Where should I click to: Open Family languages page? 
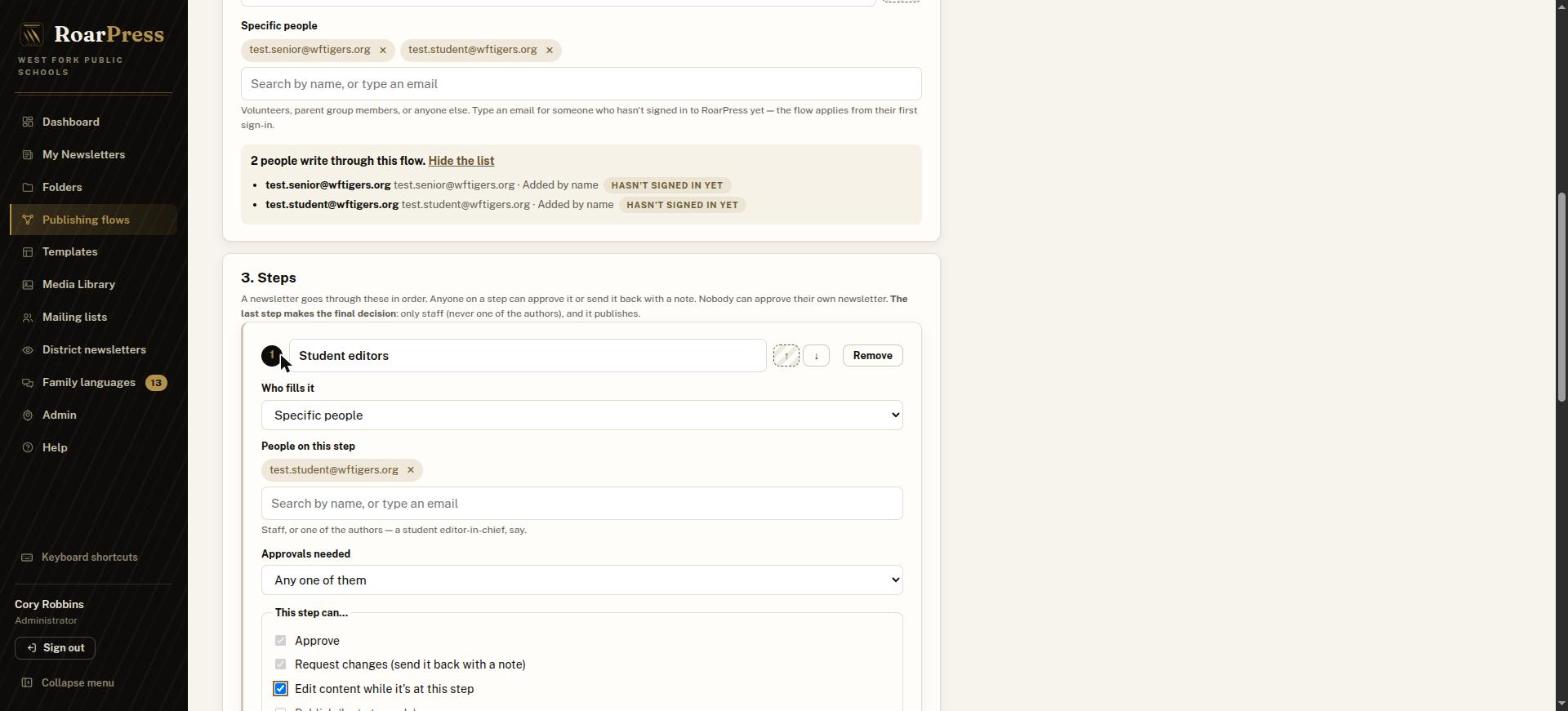(93, 383)
